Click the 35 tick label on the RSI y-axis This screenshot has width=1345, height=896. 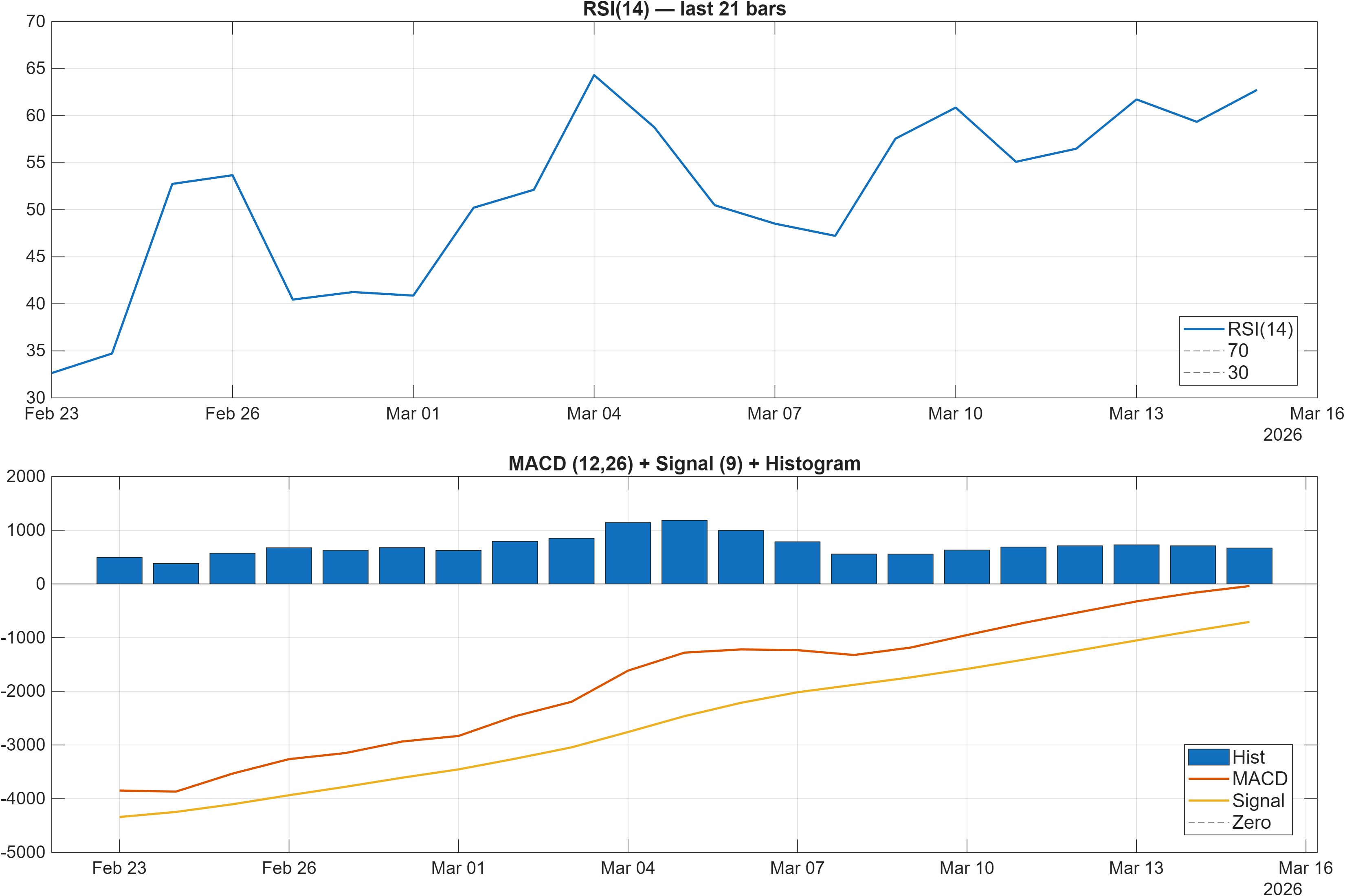pyautogui.click(x=35, y=350)
